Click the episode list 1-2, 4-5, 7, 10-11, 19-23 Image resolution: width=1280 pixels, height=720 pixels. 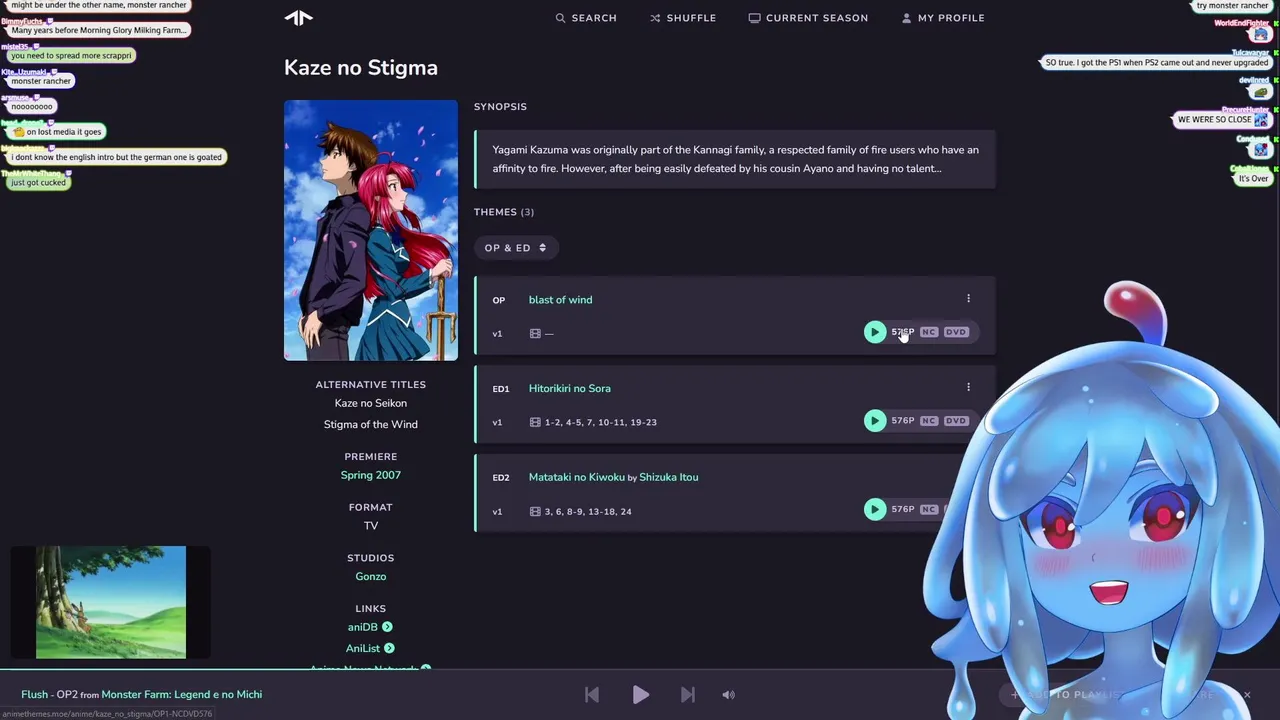click(x=600, y=423)
